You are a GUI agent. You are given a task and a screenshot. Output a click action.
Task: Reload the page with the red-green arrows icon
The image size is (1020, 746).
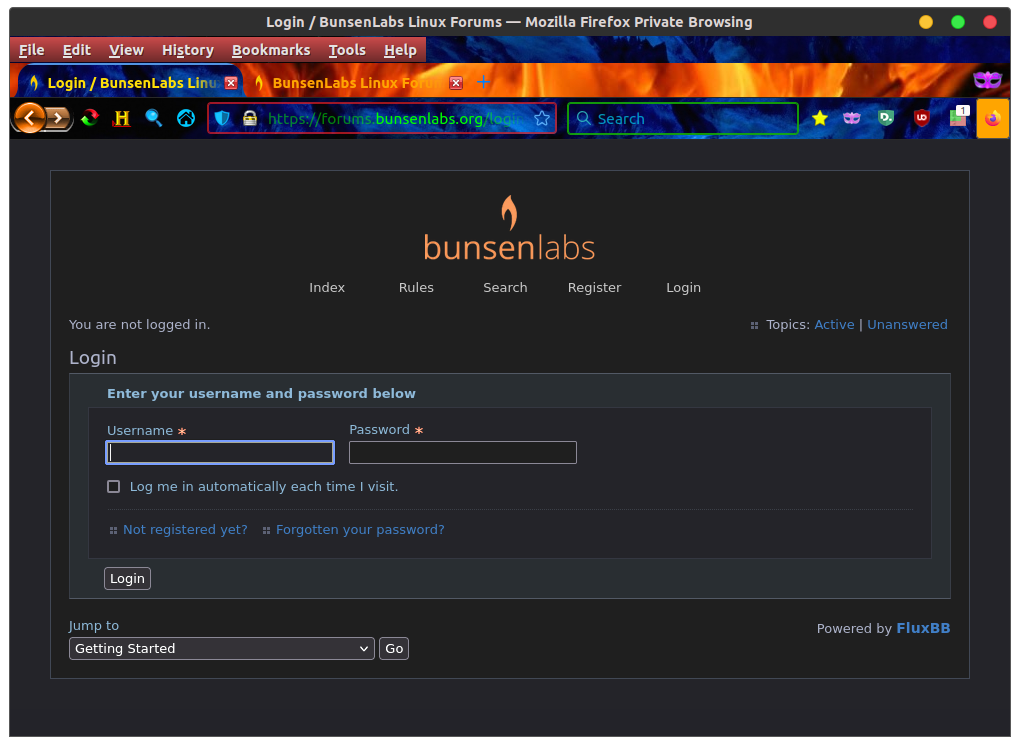(x=90, y=118)
